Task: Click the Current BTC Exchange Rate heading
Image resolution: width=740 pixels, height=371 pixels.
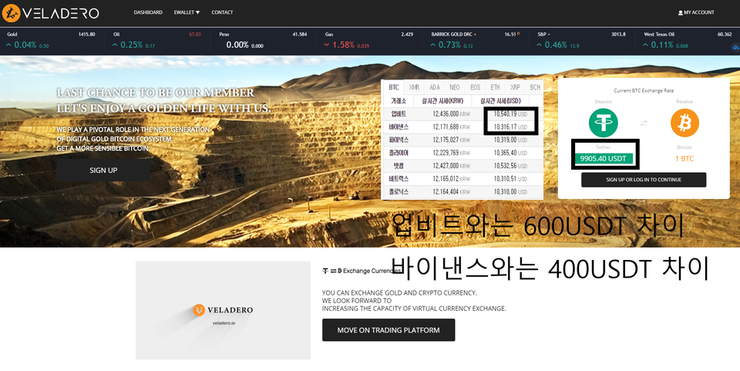Action: pos(644,91)
